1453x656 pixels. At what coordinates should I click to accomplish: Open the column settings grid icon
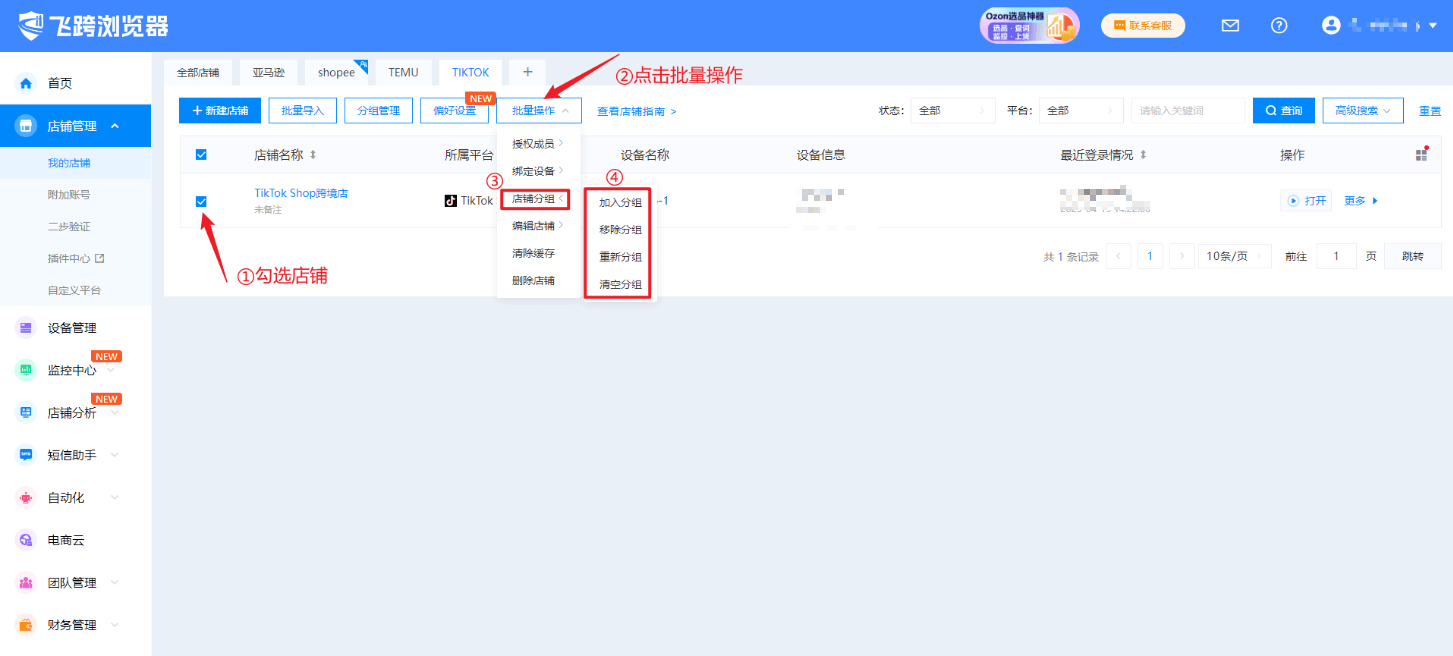pos(1421,154)
